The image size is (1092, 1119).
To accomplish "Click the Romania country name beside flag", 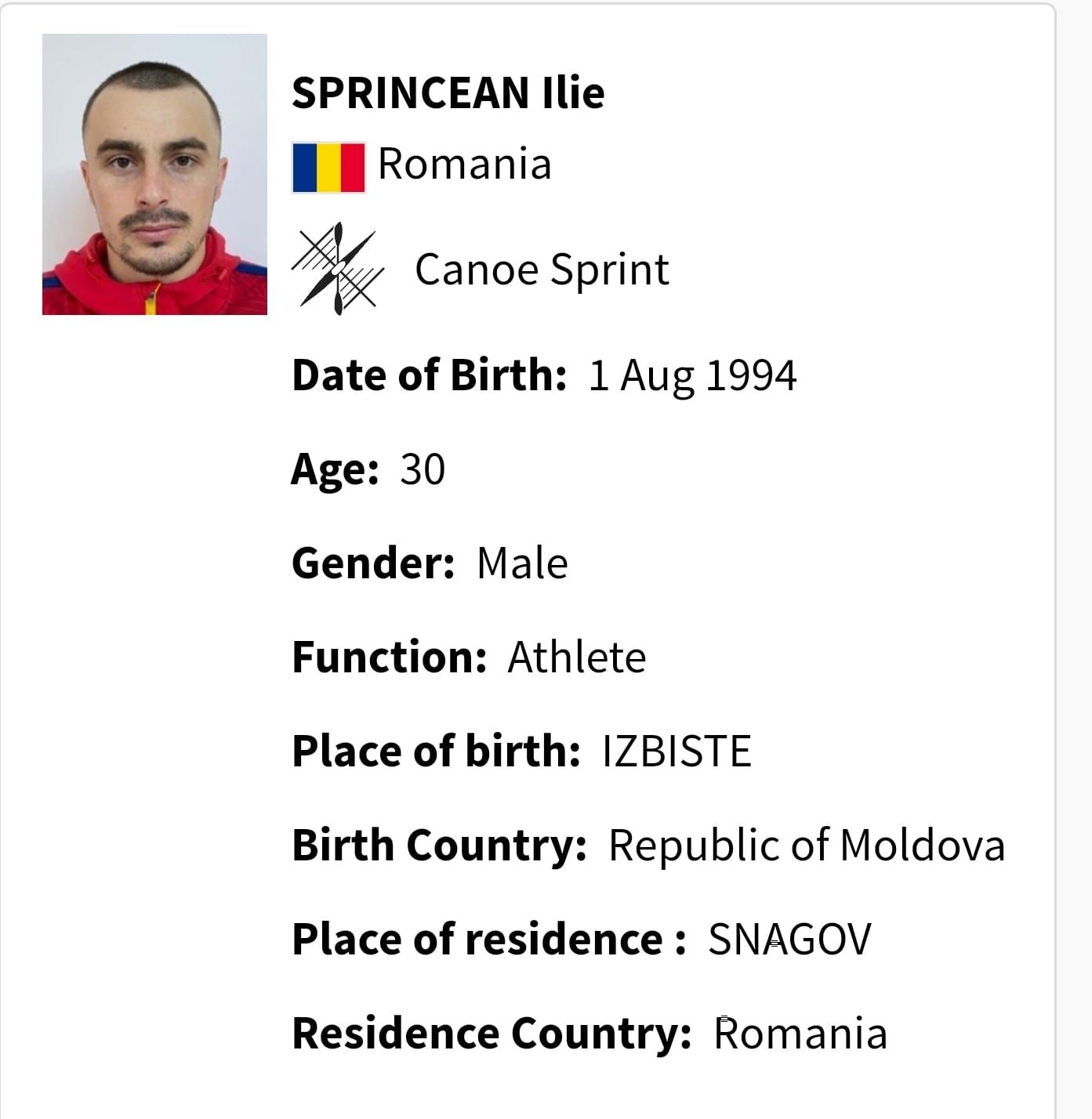I will tap(465, 164).
